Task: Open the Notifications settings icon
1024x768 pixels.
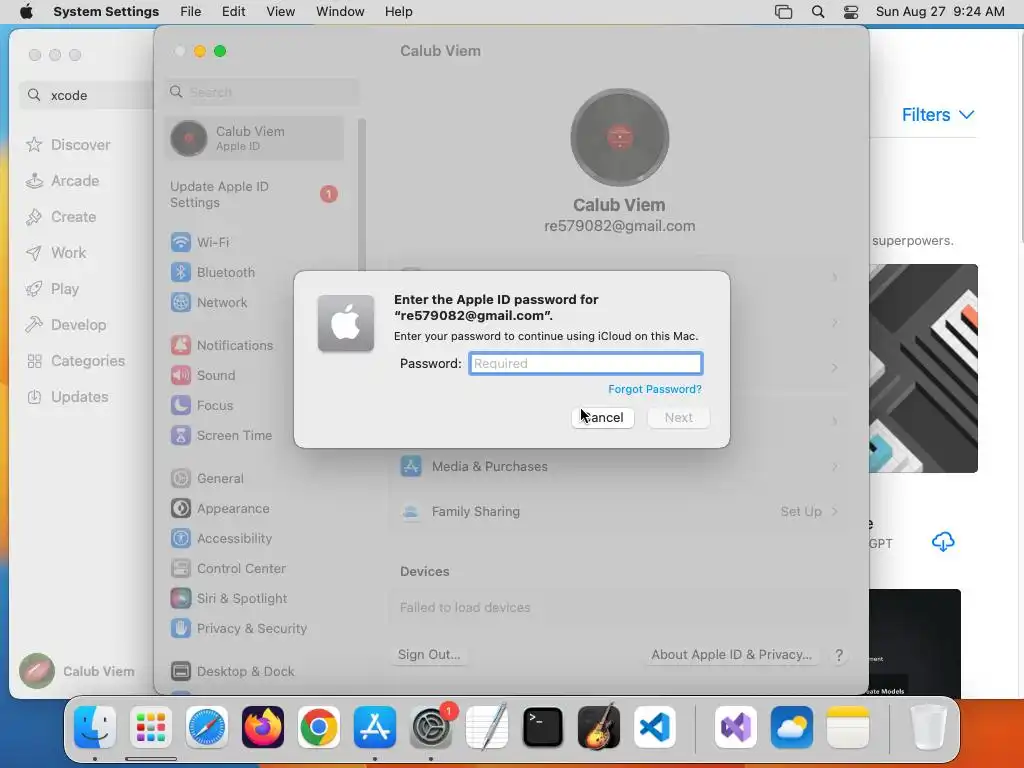Action: tap(181, 345)
